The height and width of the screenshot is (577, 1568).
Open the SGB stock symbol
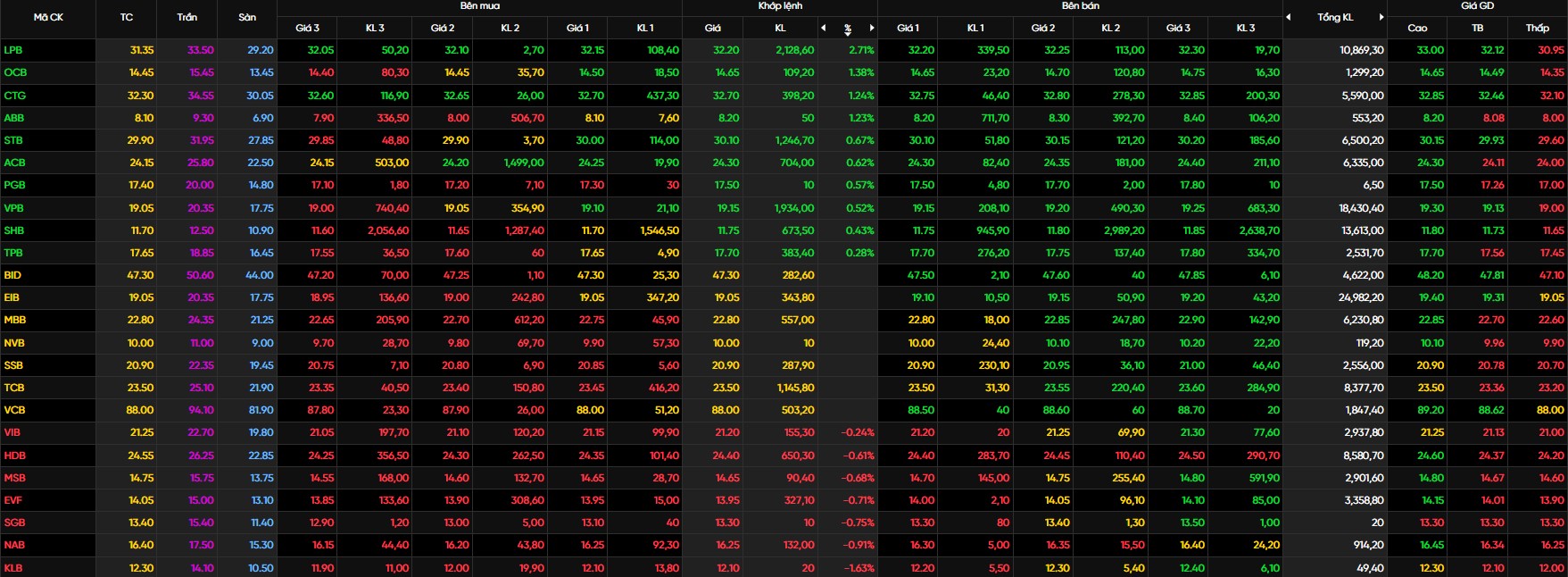click(14, 523)
